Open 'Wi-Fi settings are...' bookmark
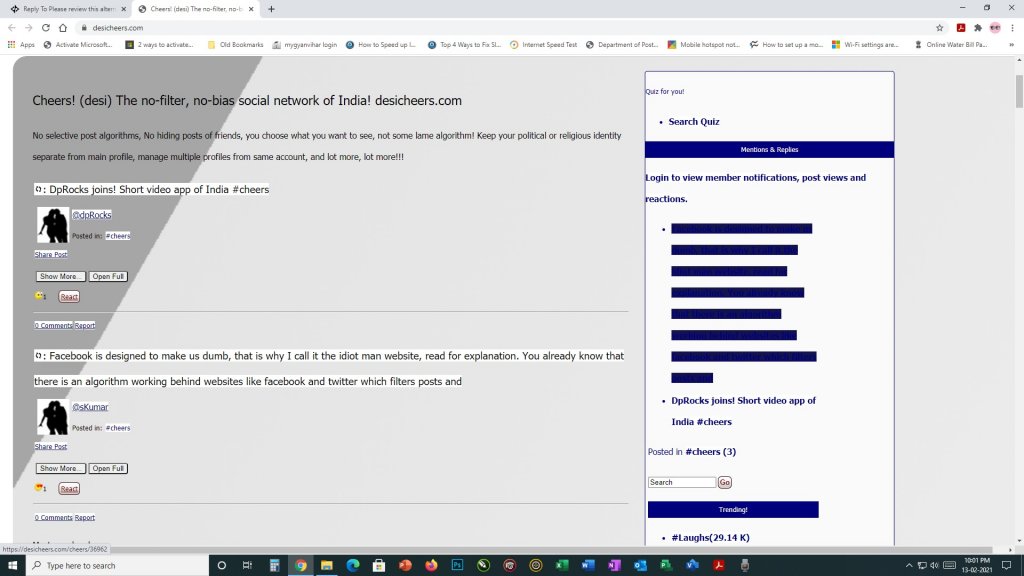This screenshot has height=576, width=1024. click(865, 44)
